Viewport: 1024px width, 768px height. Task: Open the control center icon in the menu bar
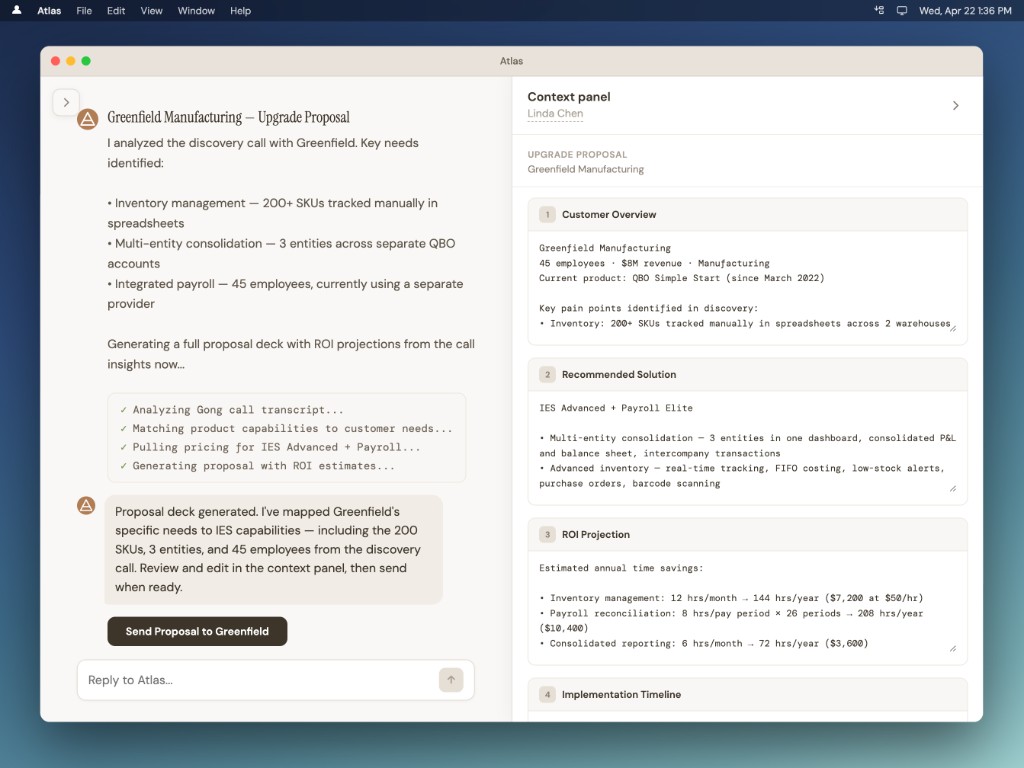point(879,10)
